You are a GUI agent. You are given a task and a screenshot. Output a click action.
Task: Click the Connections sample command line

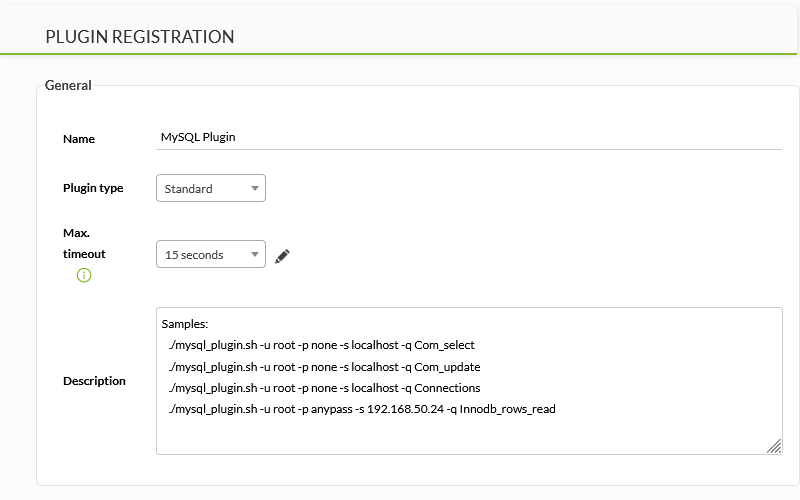pos(325,387)
